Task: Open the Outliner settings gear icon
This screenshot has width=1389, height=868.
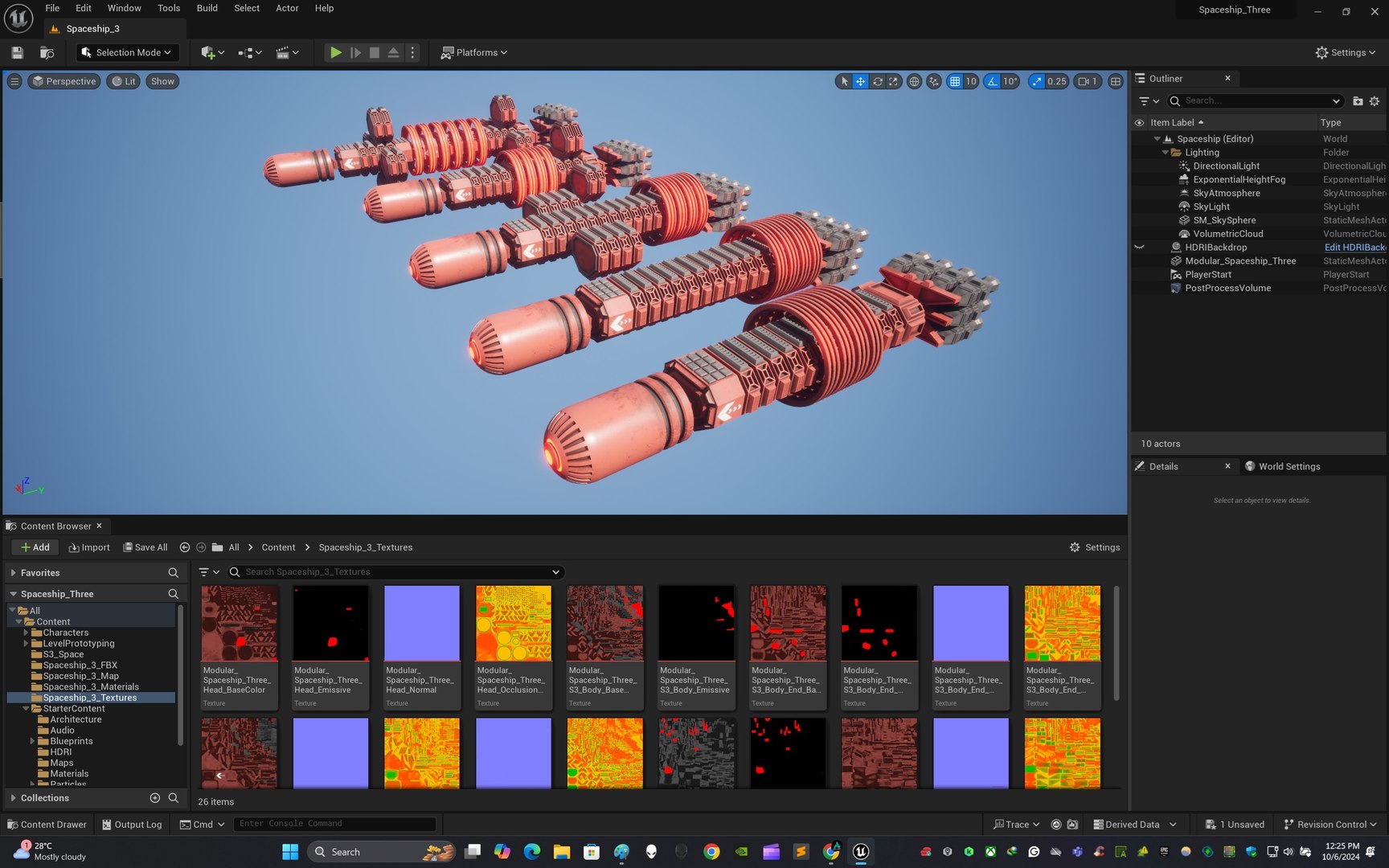Action: [x=1375, y=100]
